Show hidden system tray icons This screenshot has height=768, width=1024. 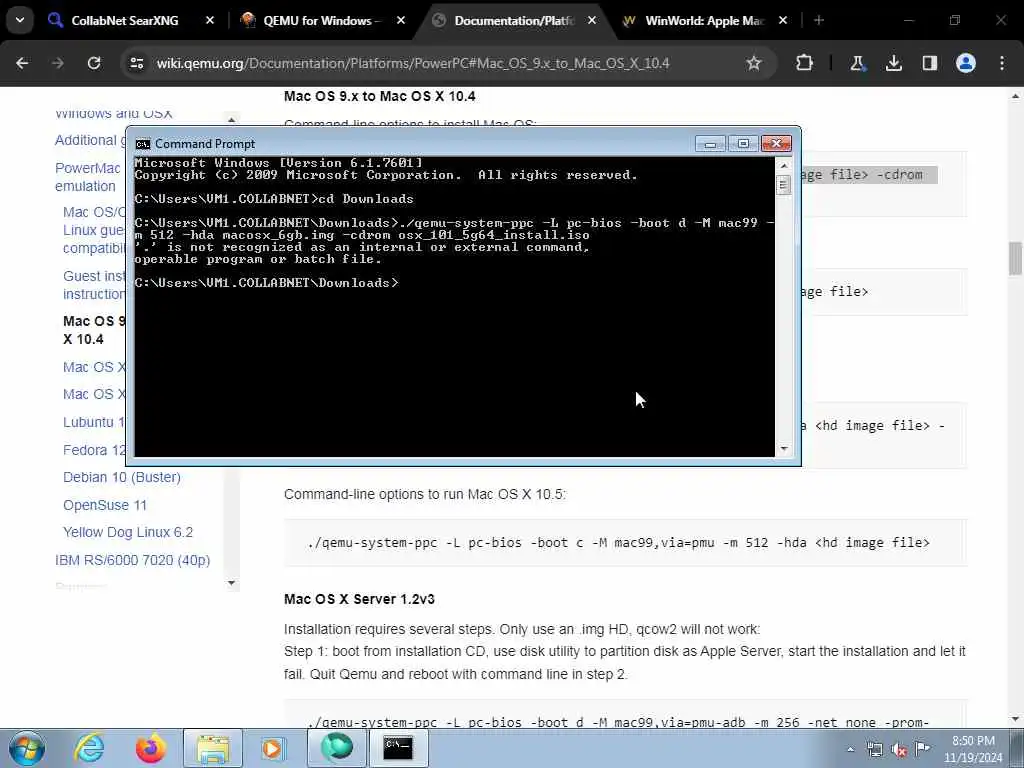click(850, 749)
